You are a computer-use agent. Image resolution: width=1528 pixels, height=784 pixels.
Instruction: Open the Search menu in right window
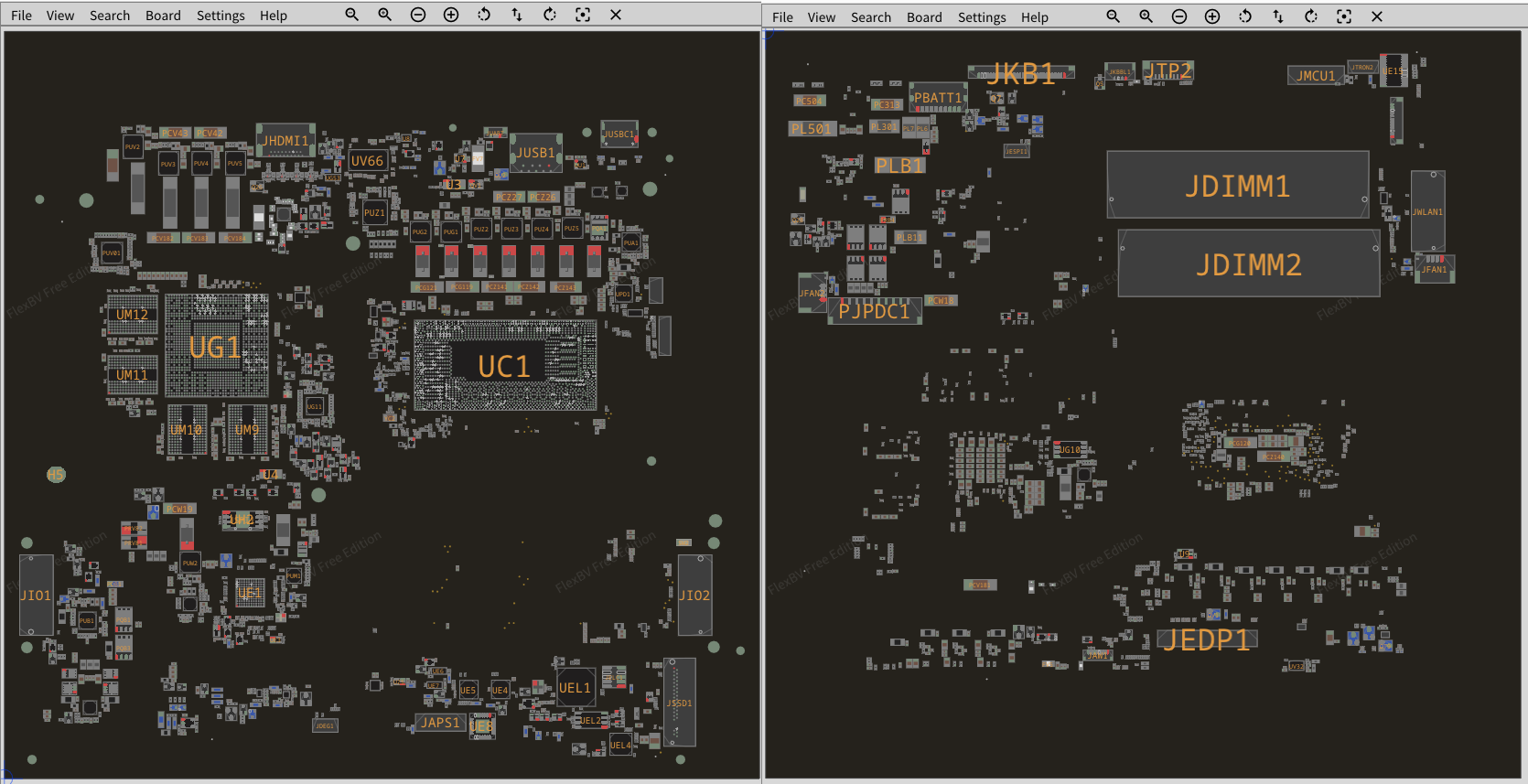click(870, 17)
